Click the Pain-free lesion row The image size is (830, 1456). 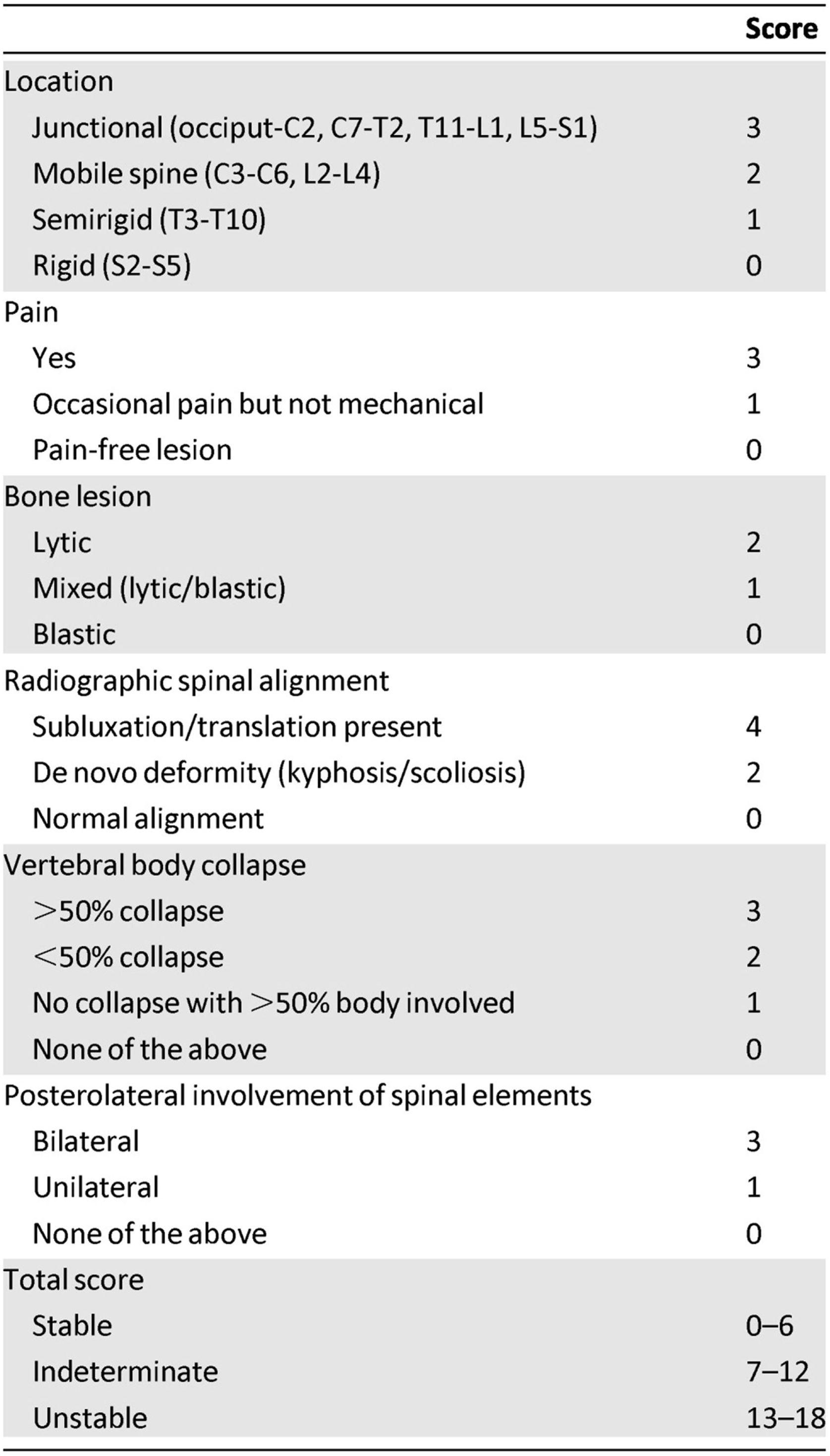tap(132, 450)
